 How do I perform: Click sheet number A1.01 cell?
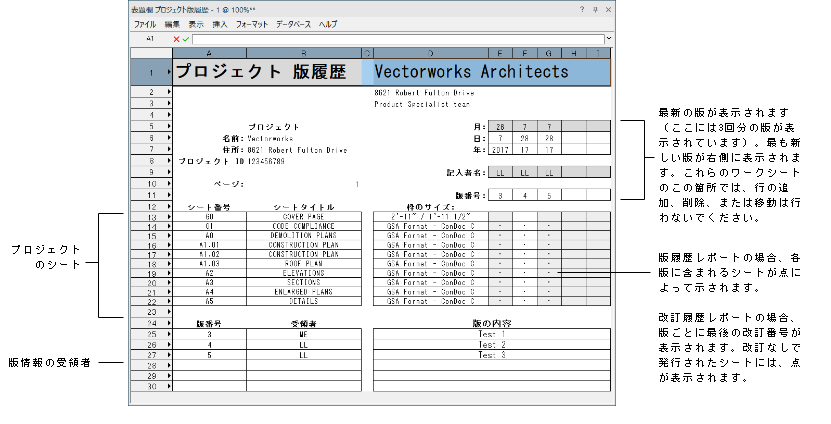click(x=209, y=245)
